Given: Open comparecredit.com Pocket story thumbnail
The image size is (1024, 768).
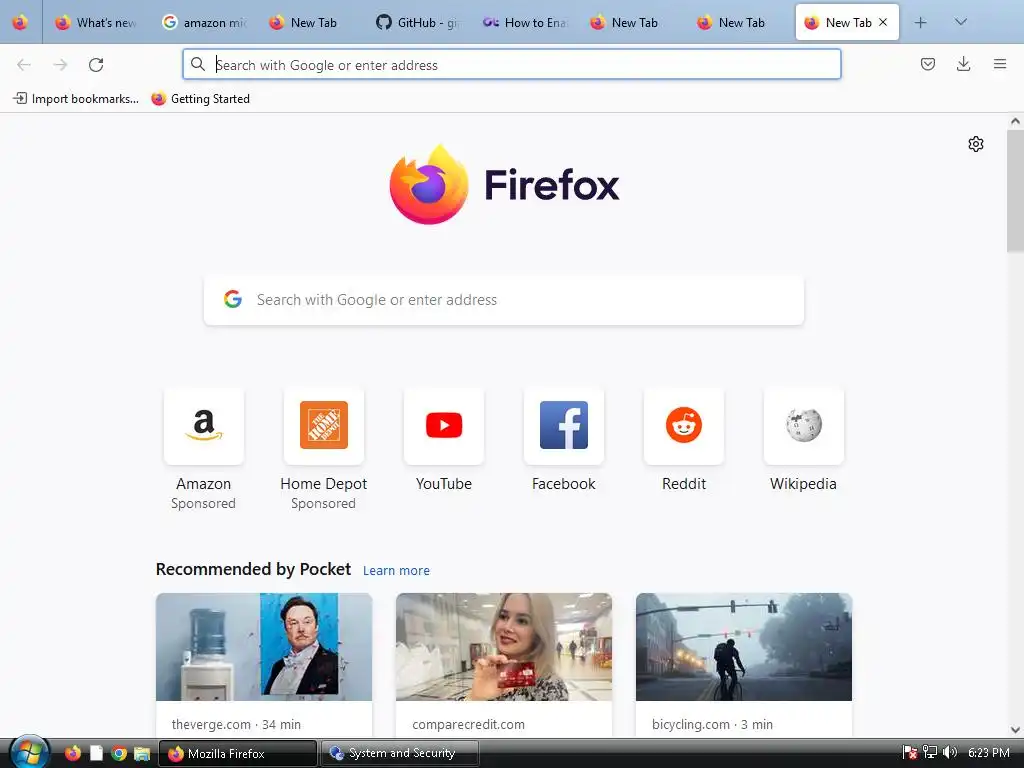Looking at the screenshot, I should tap(504, 647).
